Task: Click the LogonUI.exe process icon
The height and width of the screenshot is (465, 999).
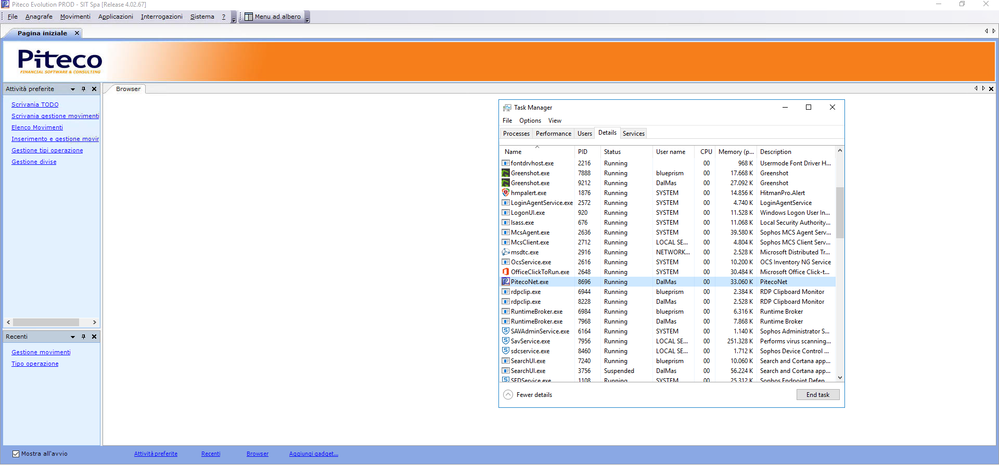Action: [x=506, y=212]
